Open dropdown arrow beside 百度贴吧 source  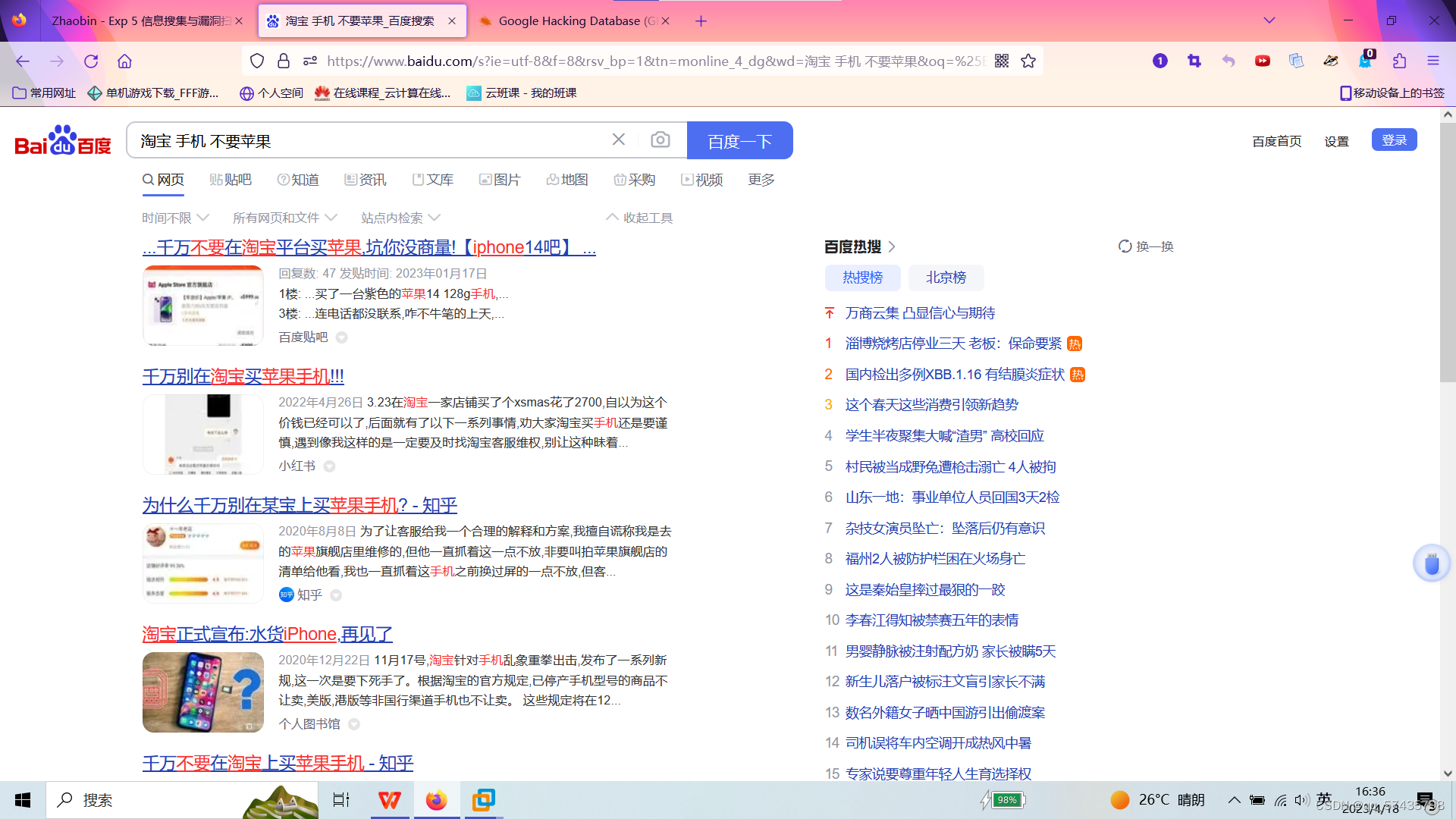tap(341, 337)
